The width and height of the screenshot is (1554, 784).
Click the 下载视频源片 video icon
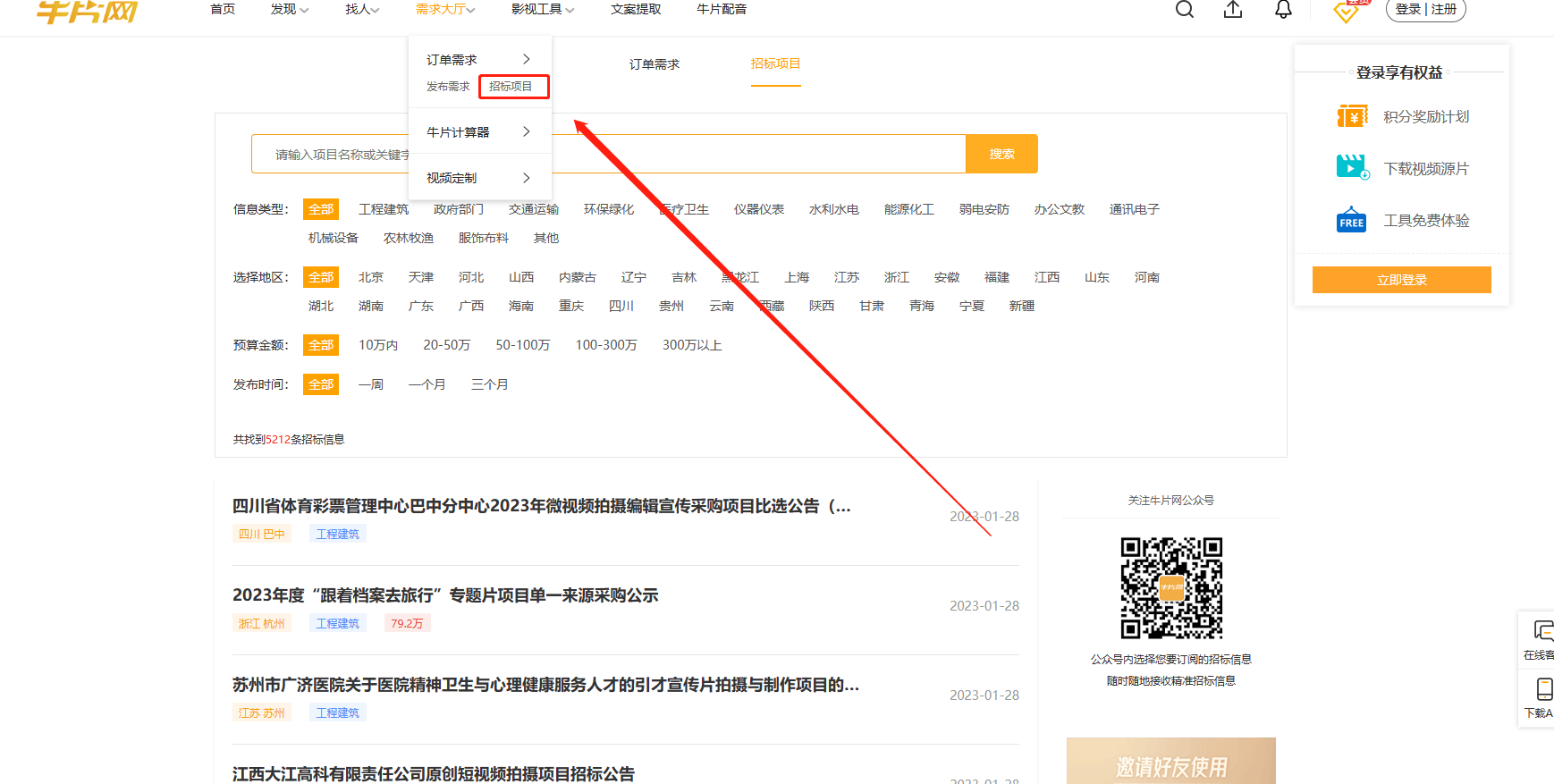1352,167
